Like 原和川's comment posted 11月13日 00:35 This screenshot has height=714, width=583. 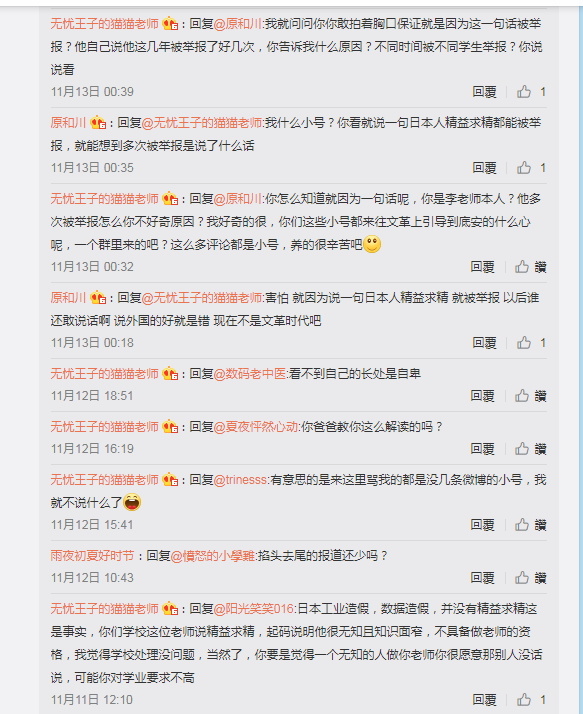coord(531,168)
